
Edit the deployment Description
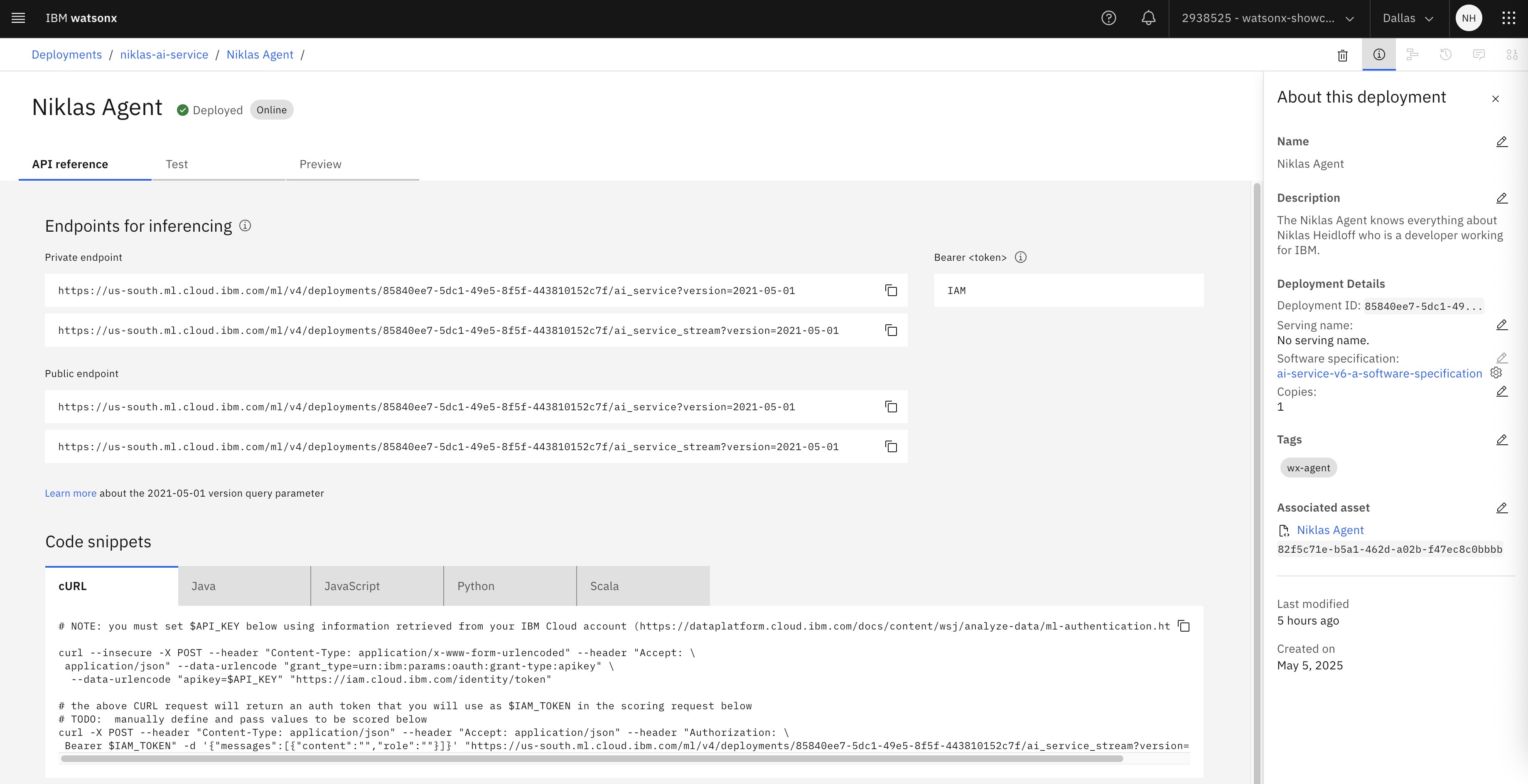[x=1501, y=198]
